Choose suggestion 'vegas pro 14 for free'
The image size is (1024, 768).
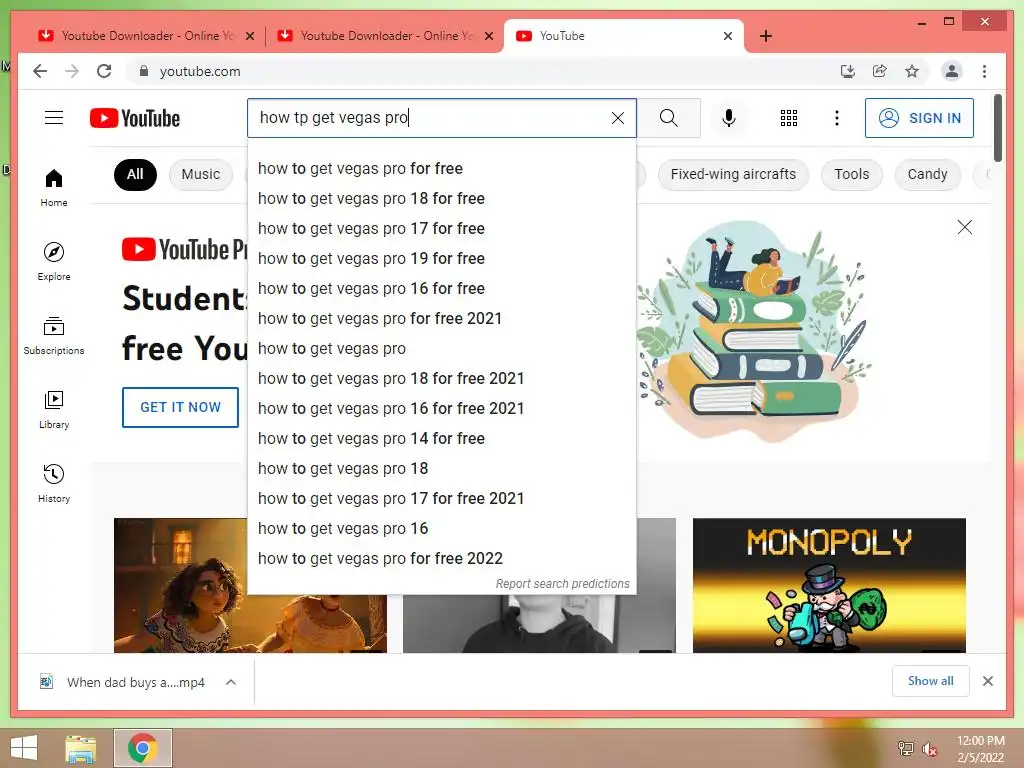442,439
